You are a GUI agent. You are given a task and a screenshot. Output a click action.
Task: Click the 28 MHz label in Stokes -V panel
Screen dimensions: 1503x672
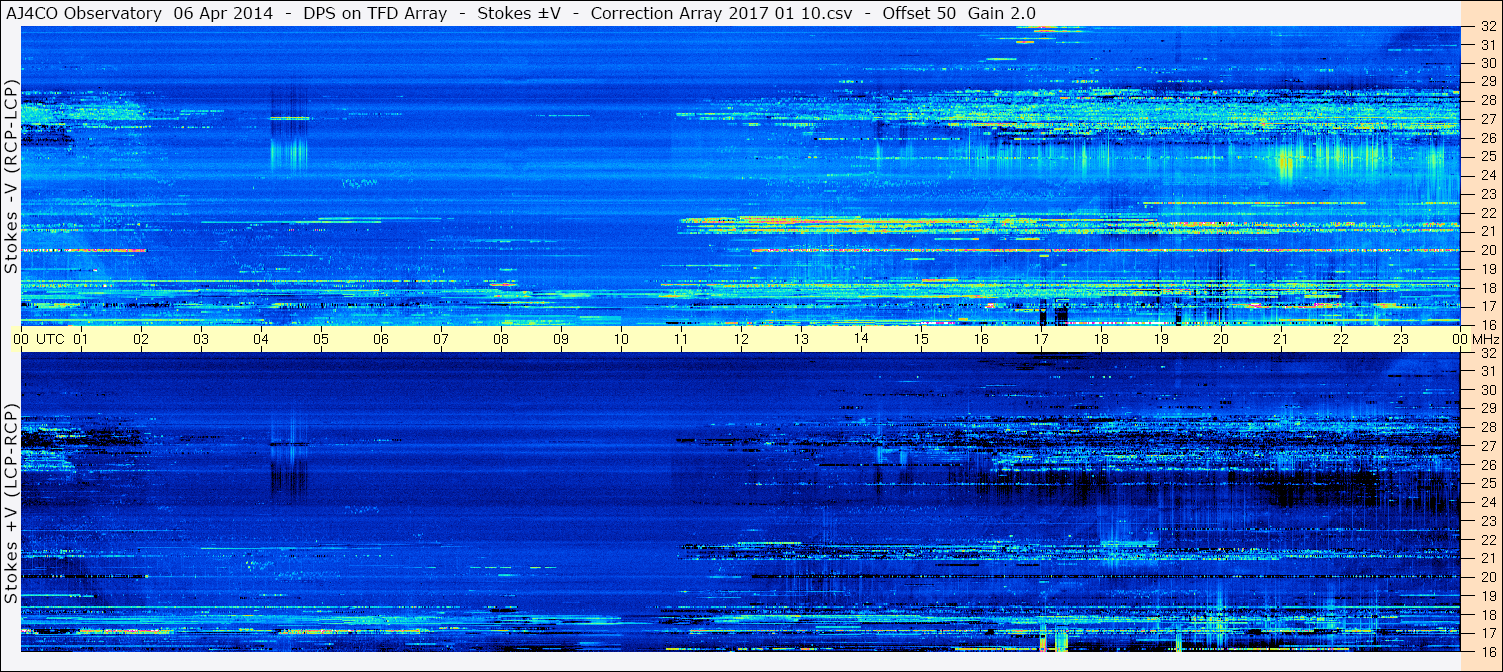(1487, 100)
